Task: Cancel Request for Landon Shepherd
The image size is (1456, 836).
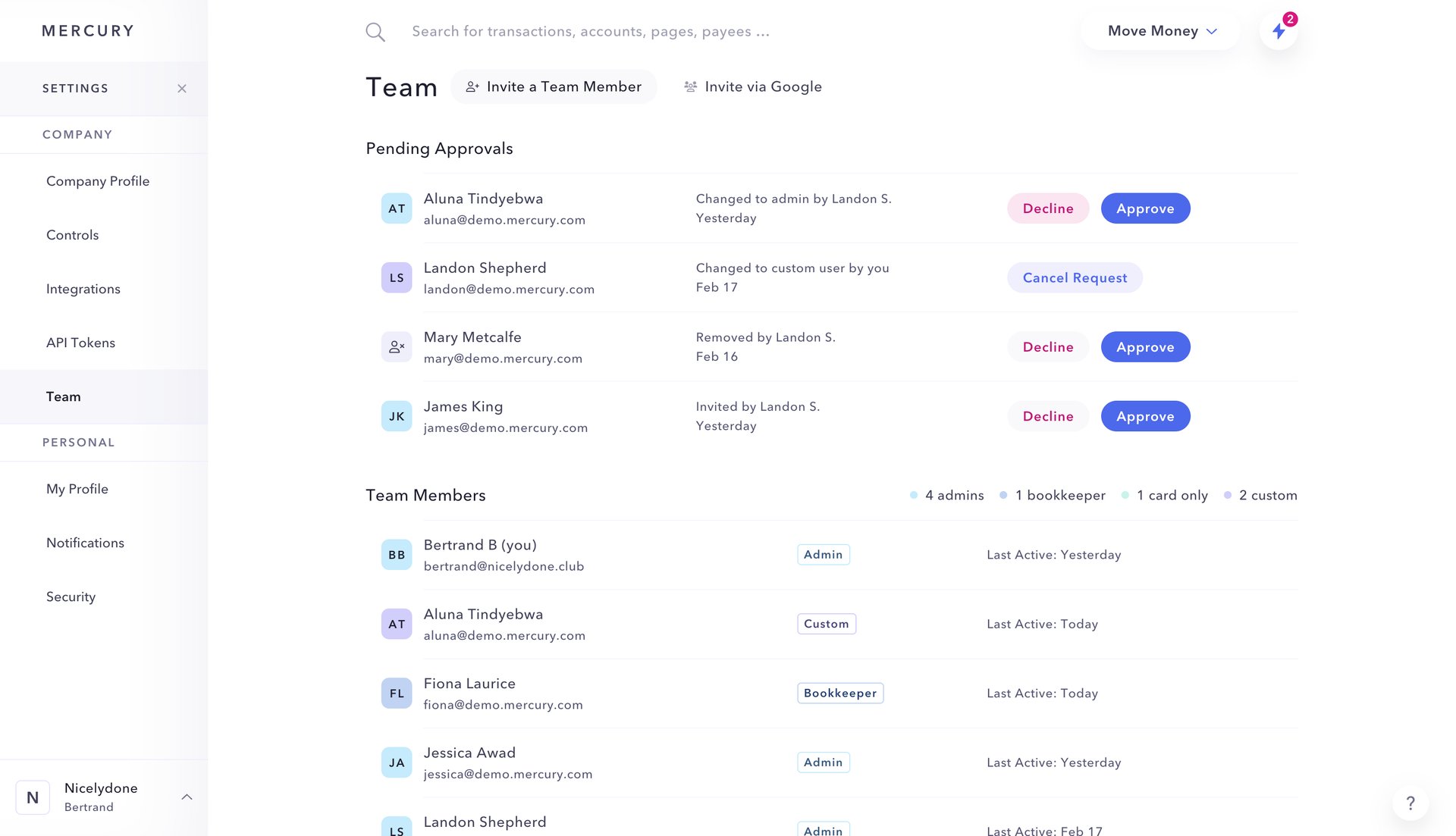Action: coord(1075,277)
